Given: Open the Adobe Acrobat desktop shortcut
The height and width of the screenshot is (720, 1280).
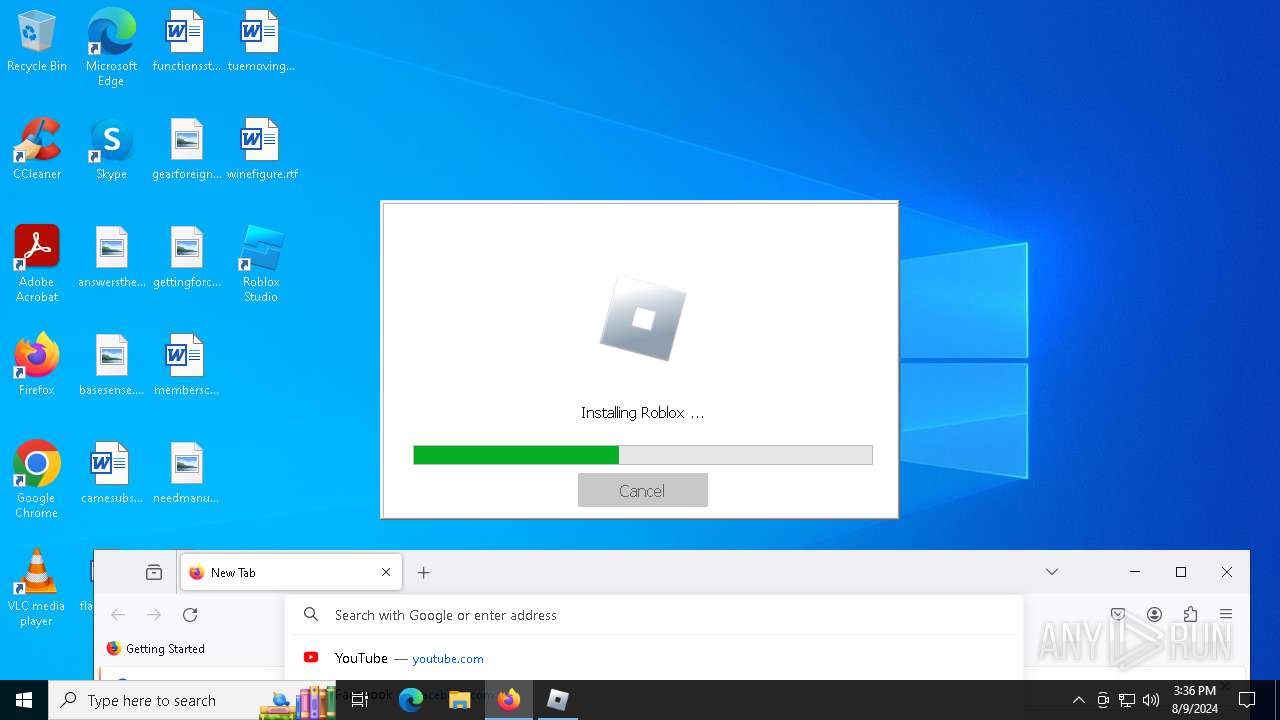Looking at the screenshot, I should click(x=37, y=264).
